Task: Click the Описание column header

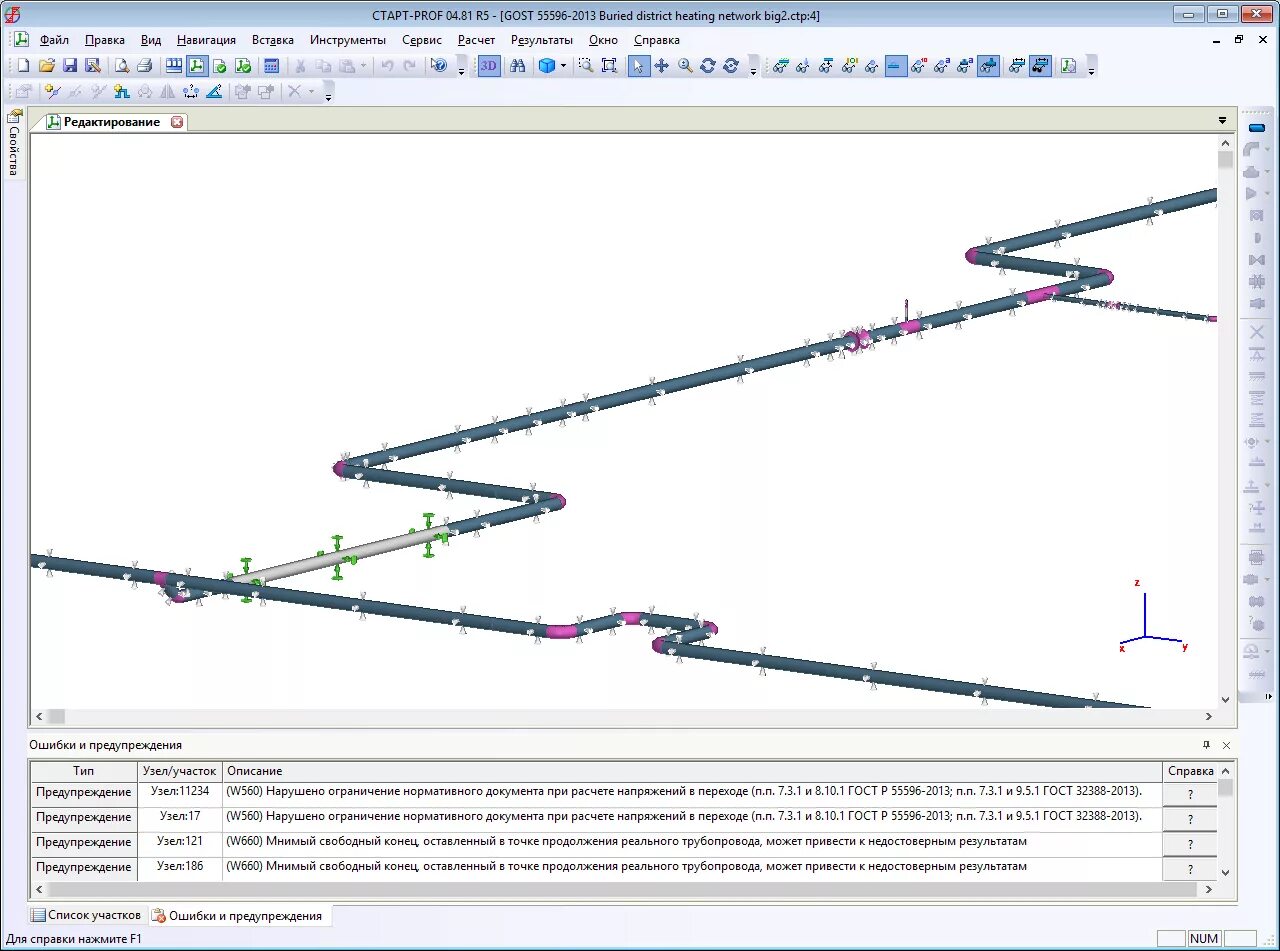Action: click(692, 771)
